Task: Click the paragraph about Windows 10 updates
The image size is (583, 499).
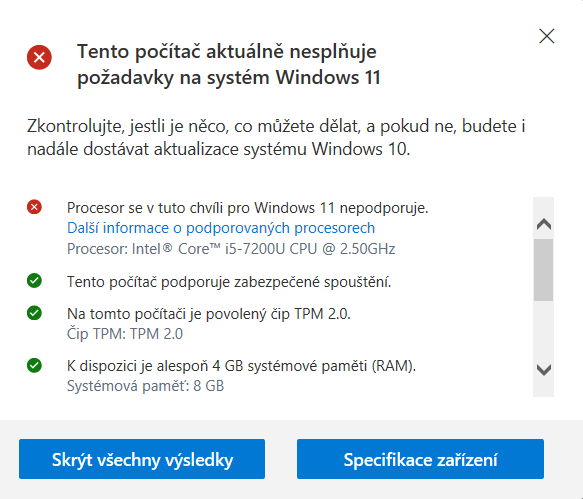Action: click(276, 138)
